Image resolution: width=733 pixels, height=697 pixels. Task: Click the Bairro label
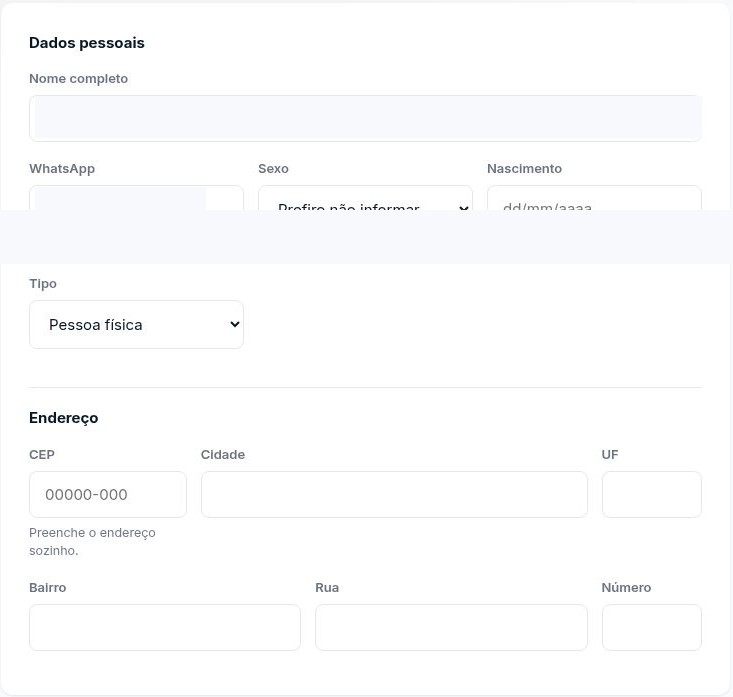pyautogui.click(x=48, y=588)
